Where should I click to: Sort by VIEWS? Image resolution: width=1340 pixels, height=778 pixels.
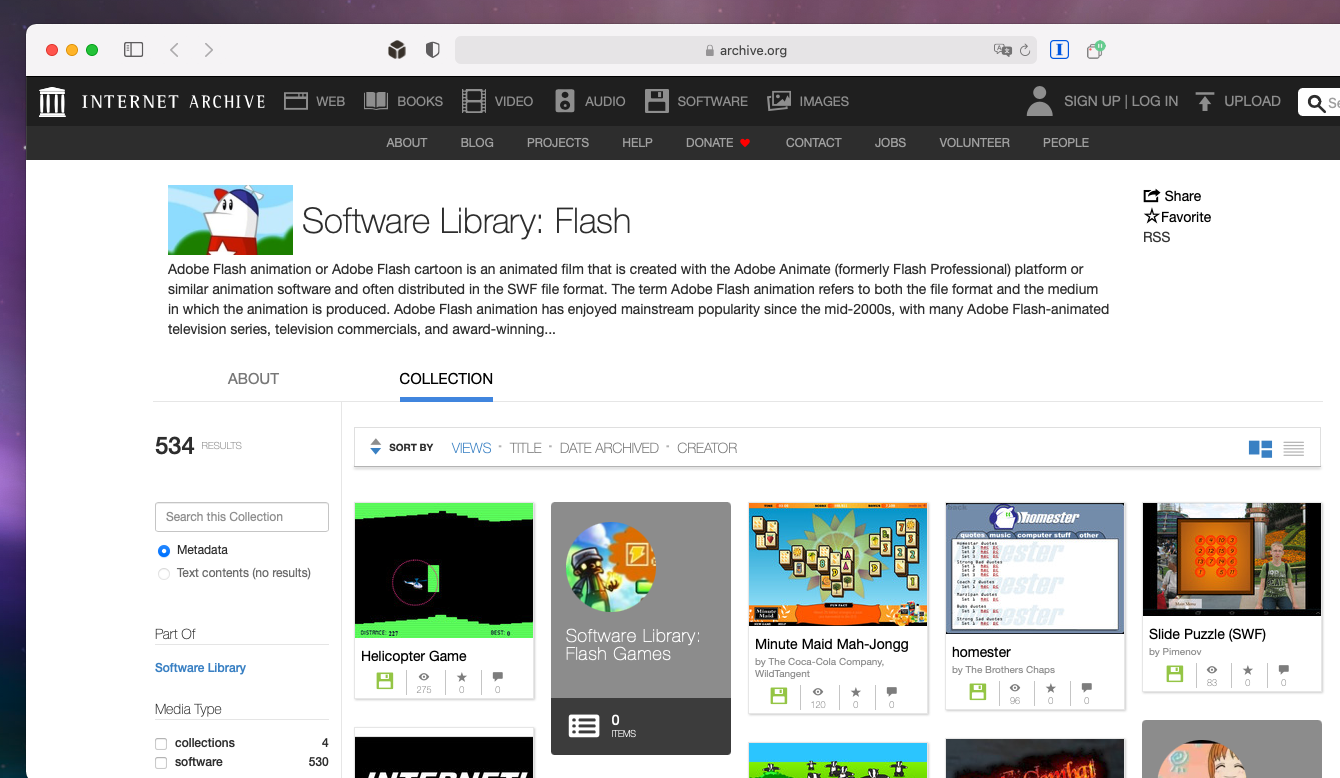pyautogui.click(x=471, y=448)
